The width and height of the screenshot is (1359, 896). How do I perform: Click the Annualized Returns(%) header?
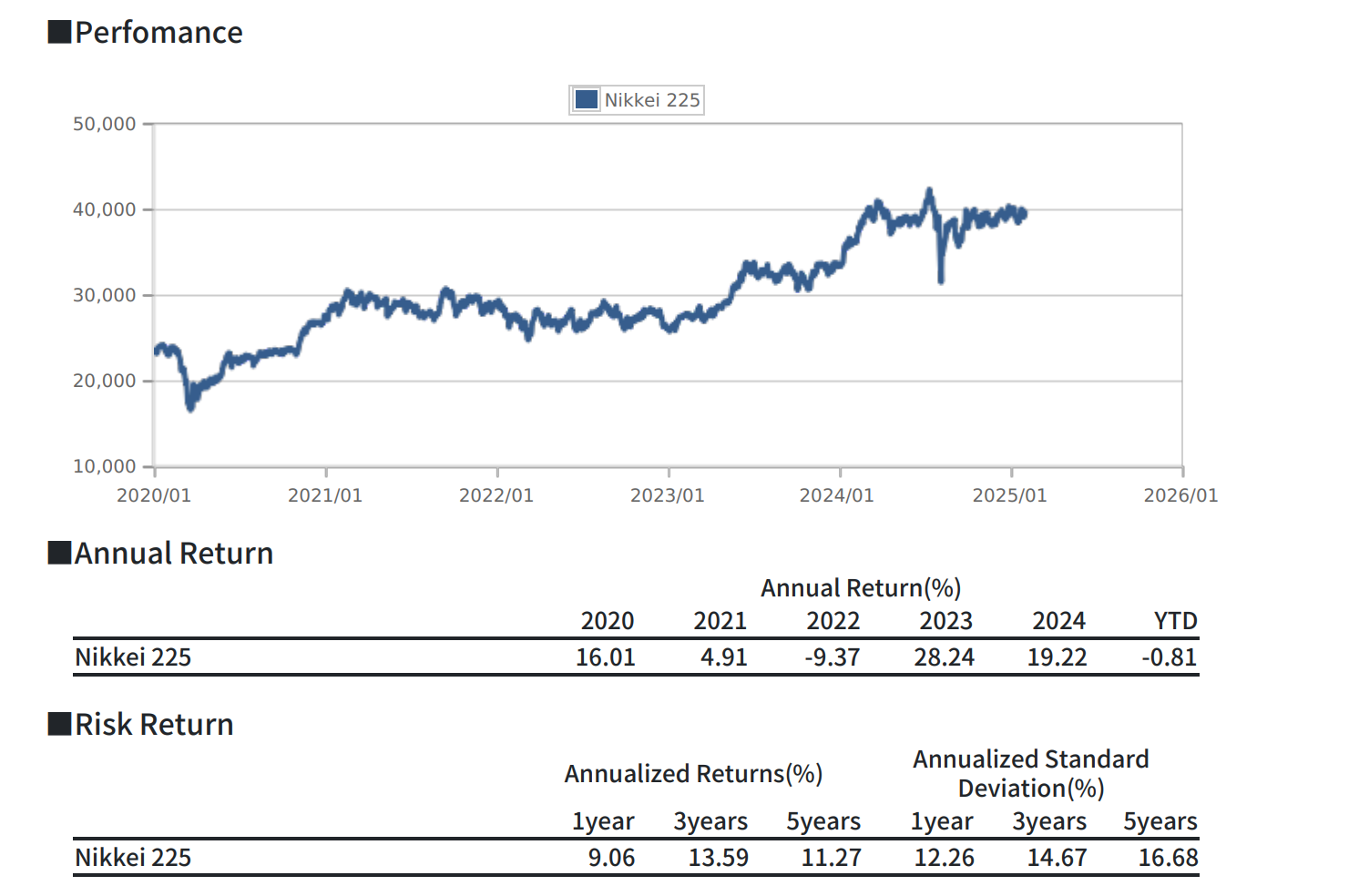click(694, 774)
